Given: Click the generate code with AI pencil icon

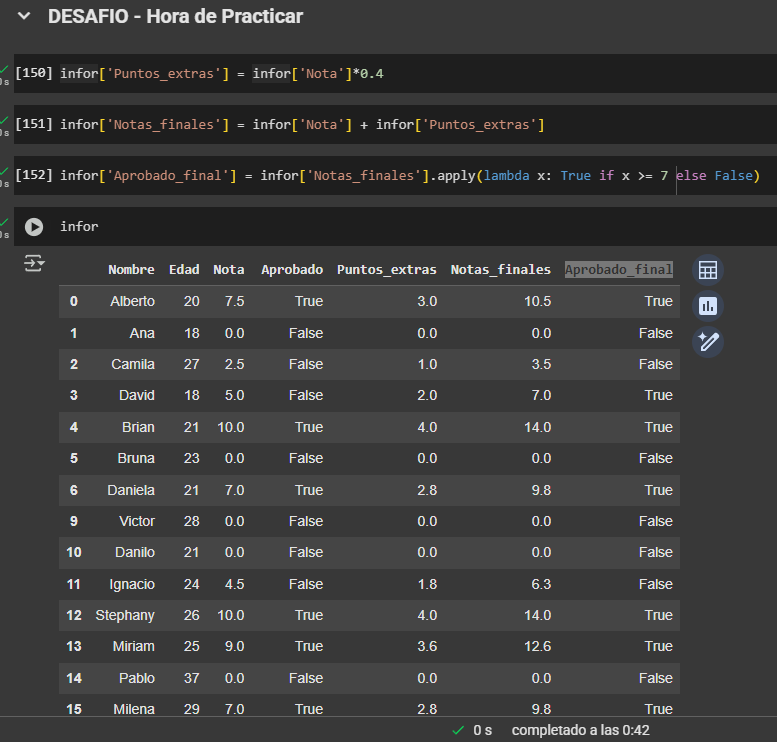Looking at the screenshot, I should point(708,342).
